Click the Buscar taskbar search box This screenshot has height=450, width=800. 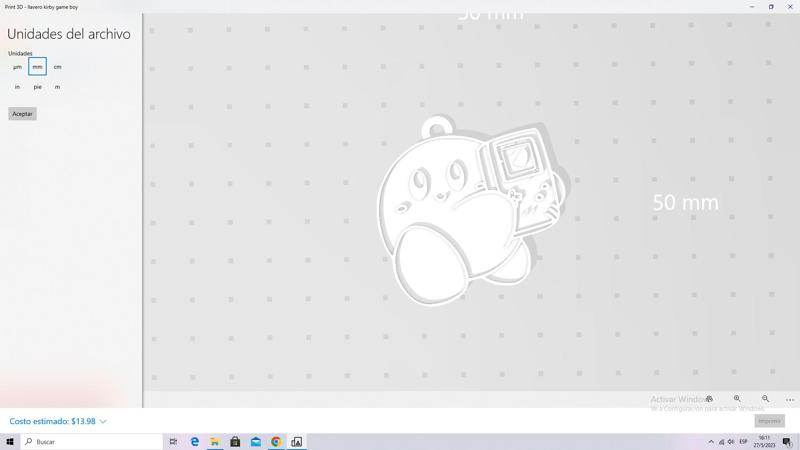(91, 442)
